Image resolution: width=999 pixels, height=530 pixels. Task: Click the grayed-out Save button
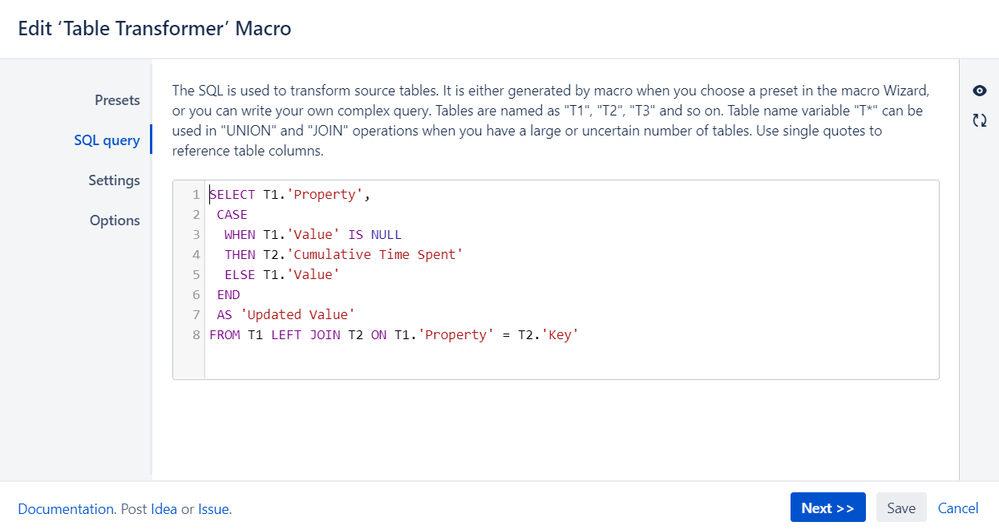(901, 508)
